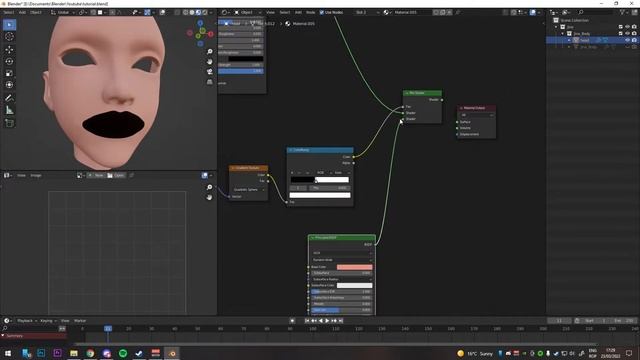Viewport: 640px width, 360px height.
Task: Open the Keying dropdown in timeline
Action: (x=48, y=321)
